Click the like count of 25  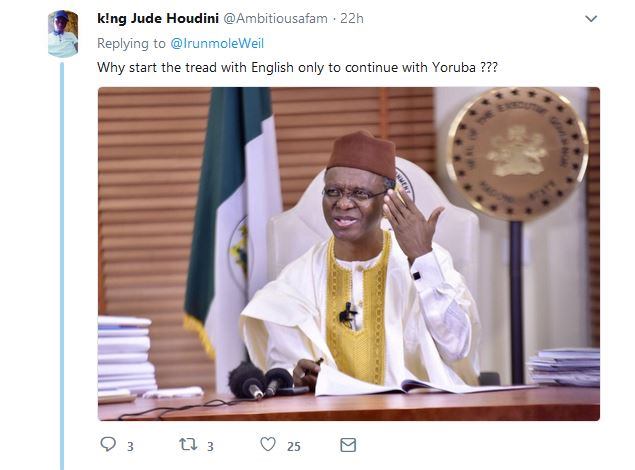[x=294, y=447]
